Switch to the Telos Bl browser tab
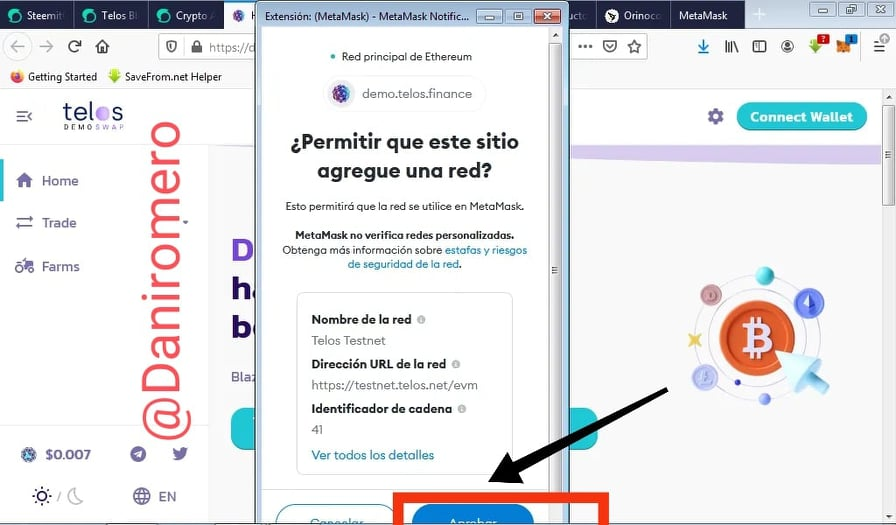 tap(111, 15)
